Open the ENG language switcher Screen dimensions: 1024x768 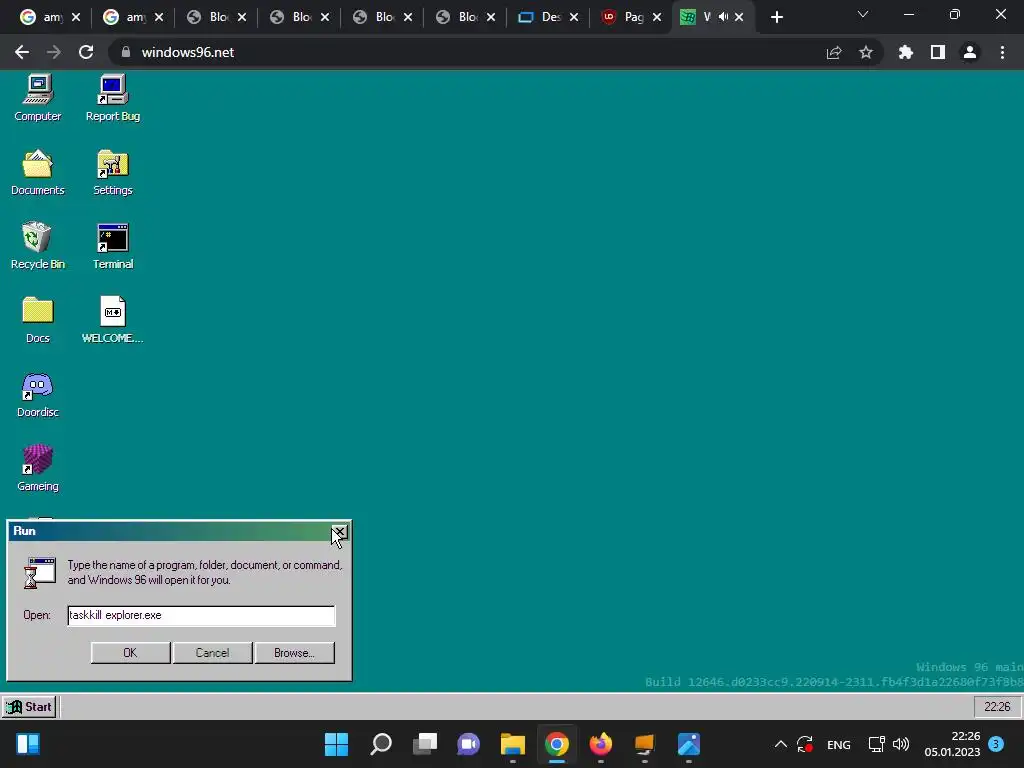(839, 744)
